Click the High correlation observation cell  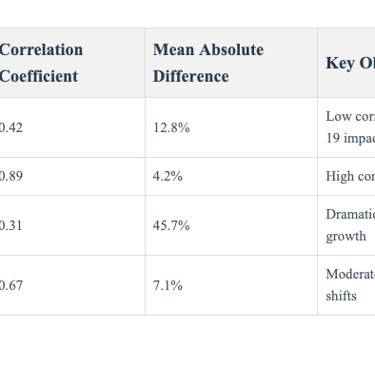(x=346, y=177)
